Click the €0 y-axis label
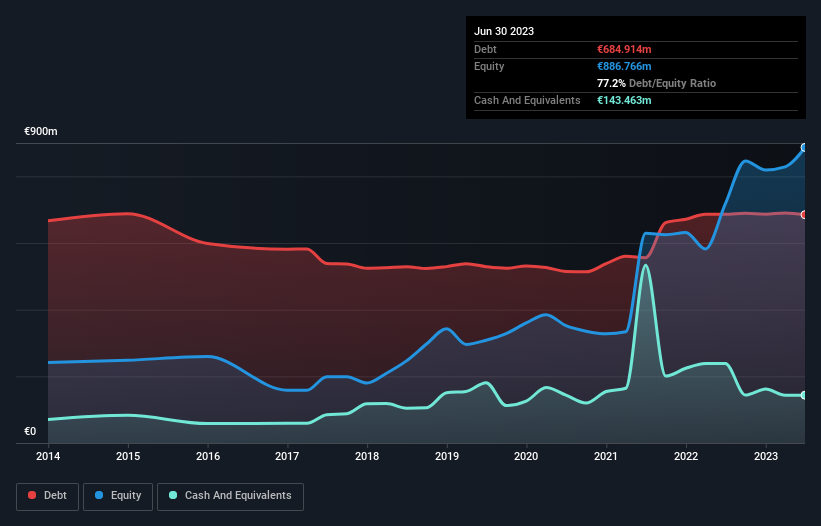The image size is (821, 526). point(30,431)
